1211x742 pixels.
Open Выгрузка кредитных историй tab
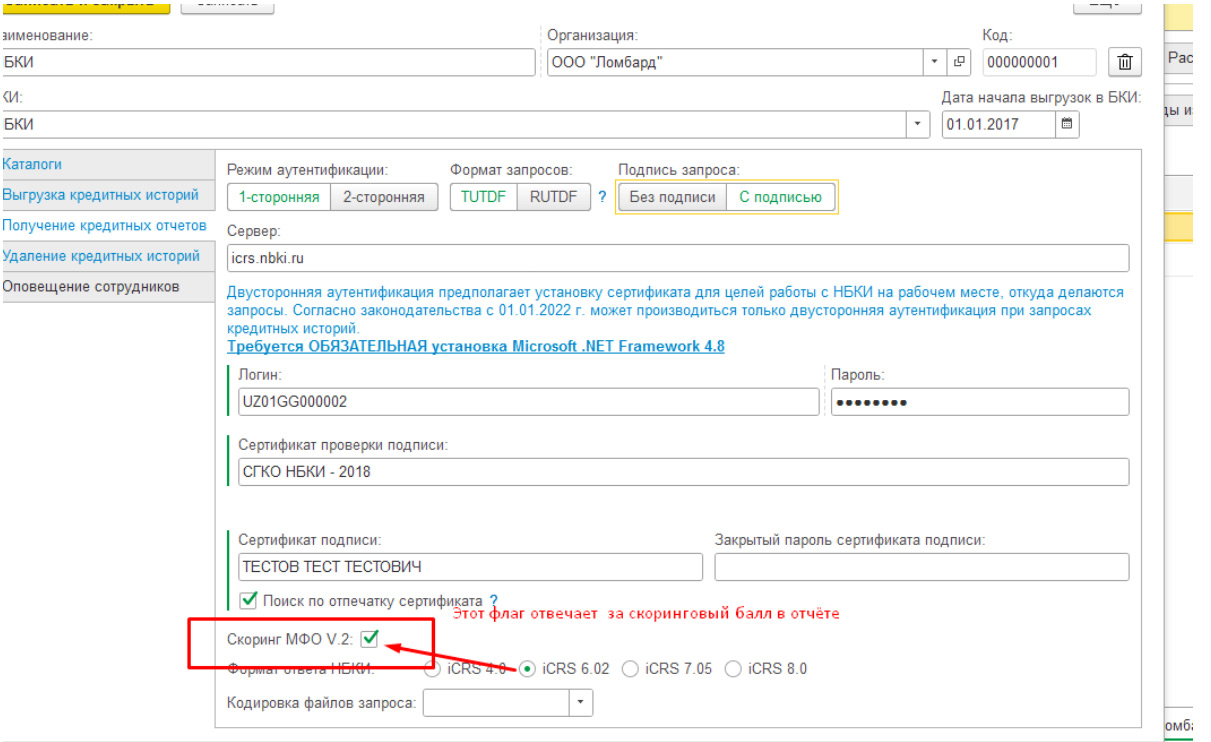click(x=108, y=195)
